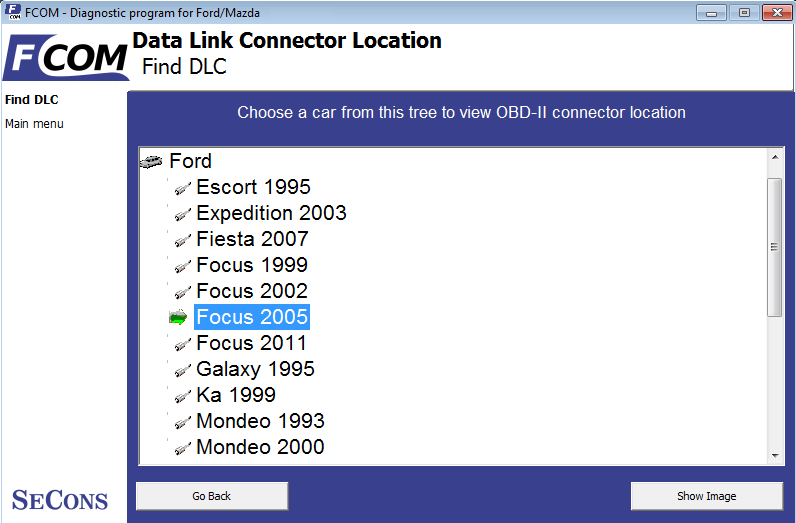Select Focus 1999 entry
This screenshot has height=523, width=796.
point(252,265)
